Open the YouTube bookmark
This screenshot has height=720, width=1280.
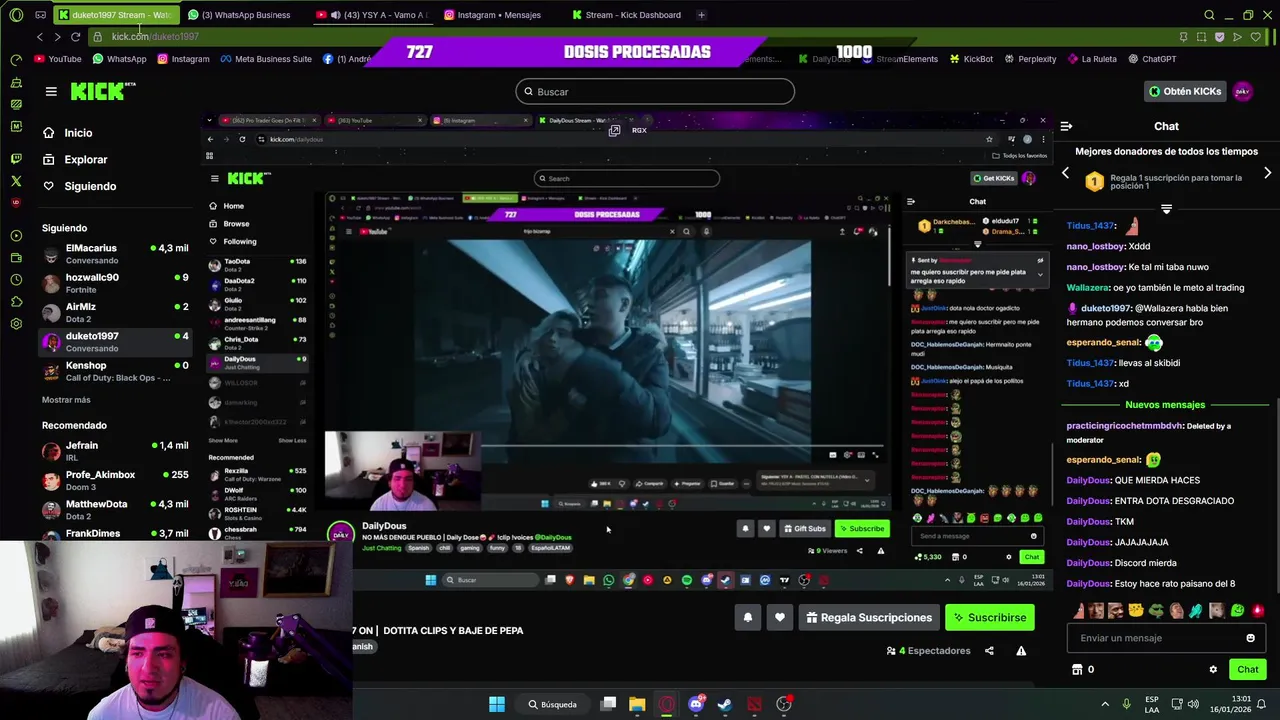(x=58, y=59)
